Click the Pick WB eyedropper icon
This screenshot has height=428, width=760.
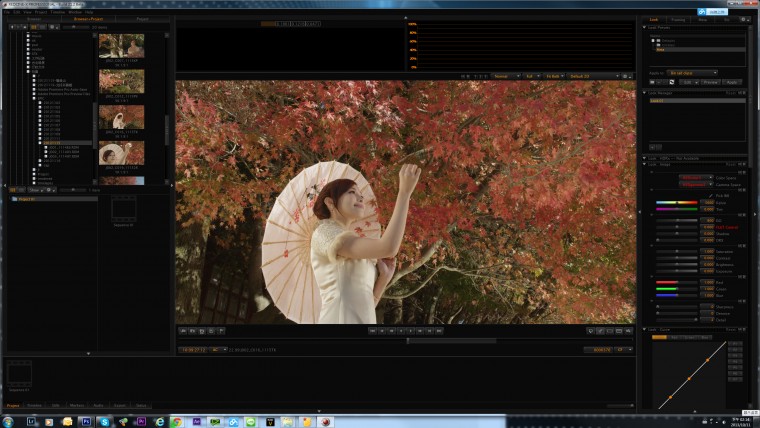click(x=711, y=195)
